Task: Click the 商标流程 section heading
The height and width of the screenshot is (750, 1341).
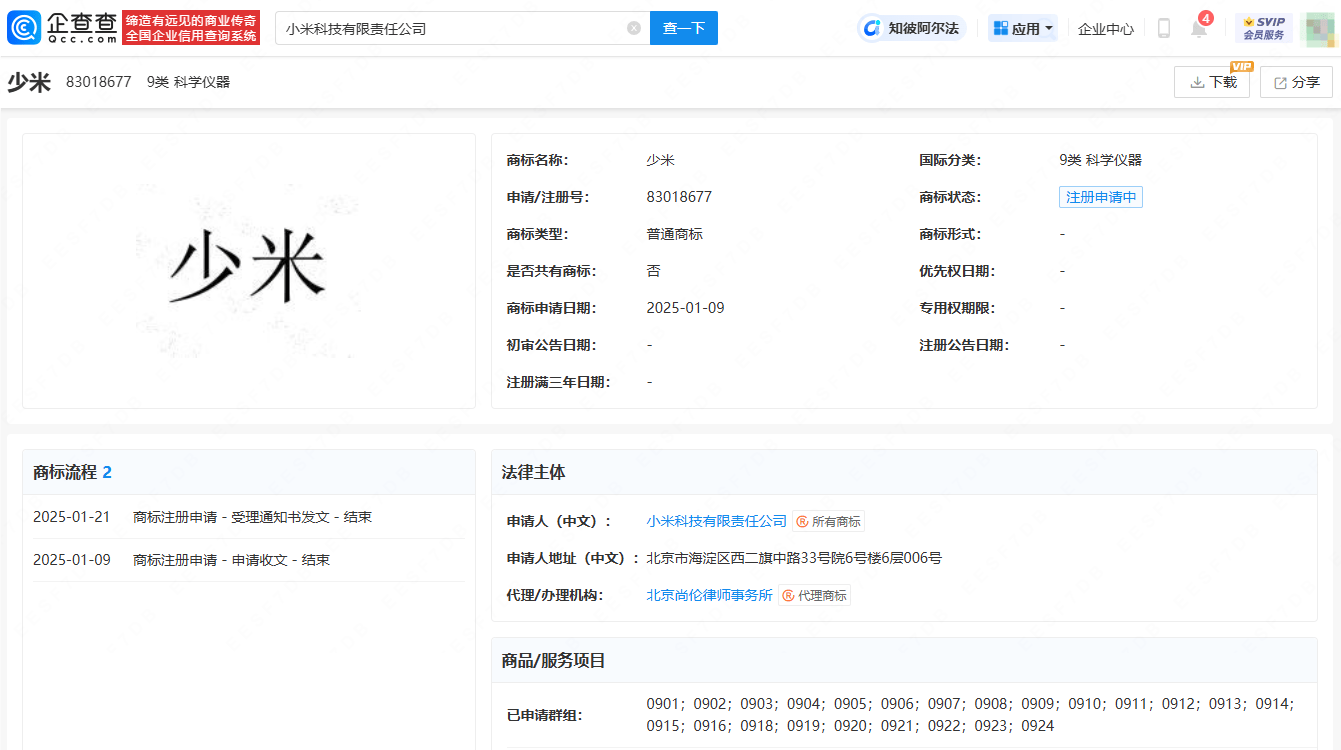Action: [x=73, y=472]
